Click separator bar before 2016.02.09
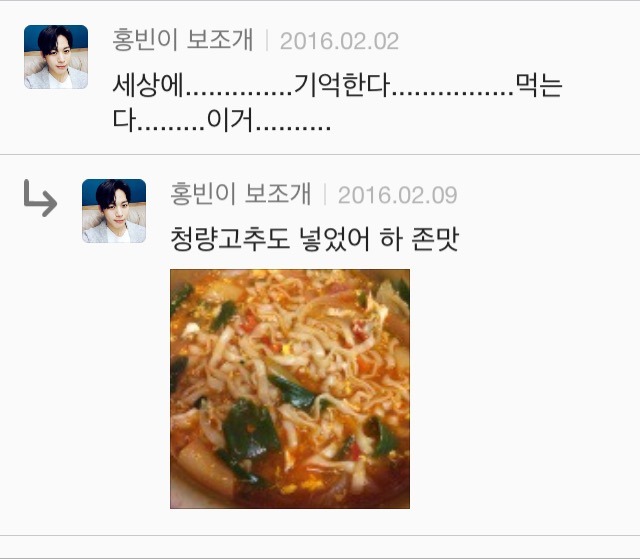640x559 pixels. 325,194
